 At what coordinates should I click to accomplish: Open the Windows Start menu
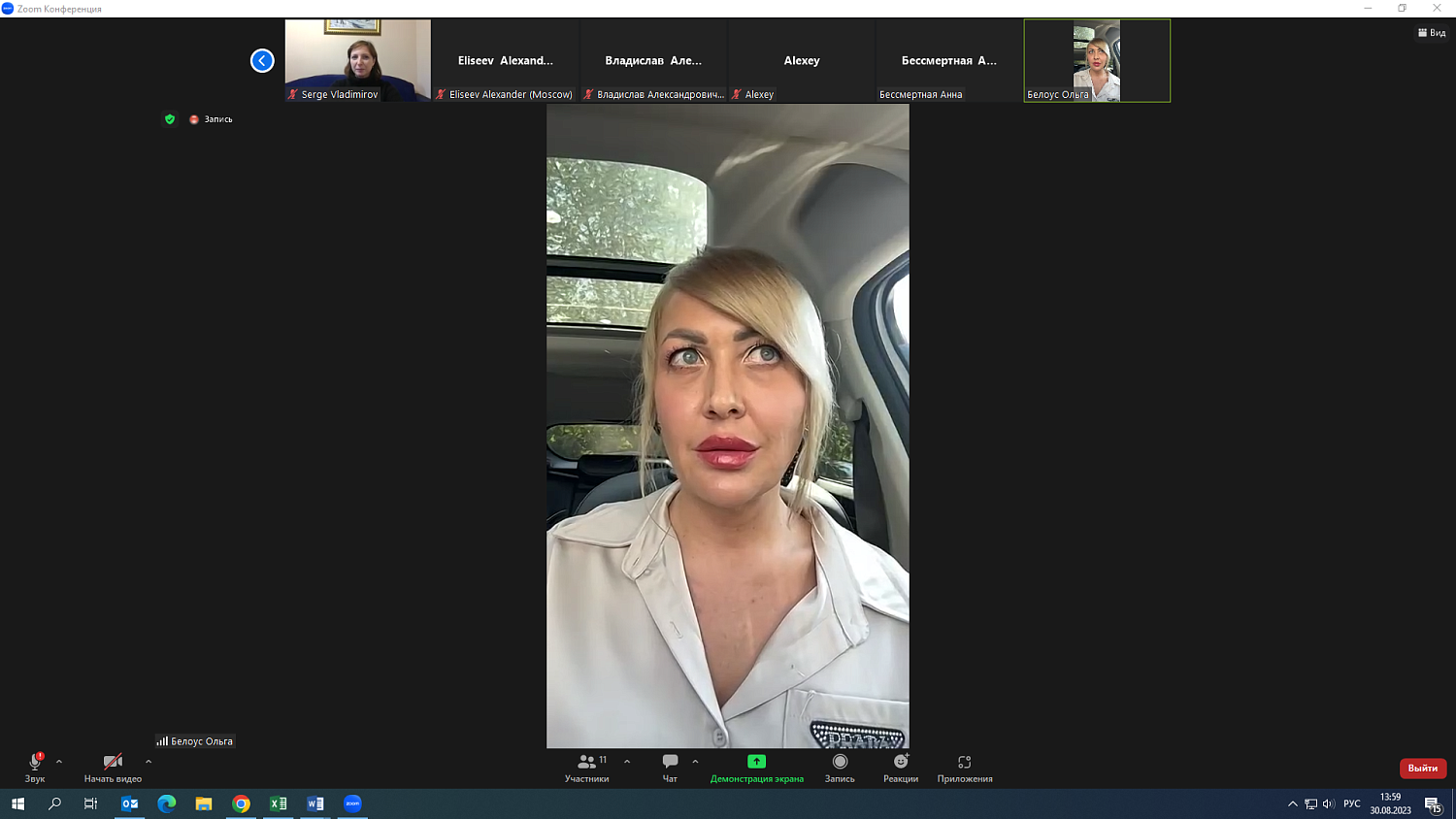point(17,803)
